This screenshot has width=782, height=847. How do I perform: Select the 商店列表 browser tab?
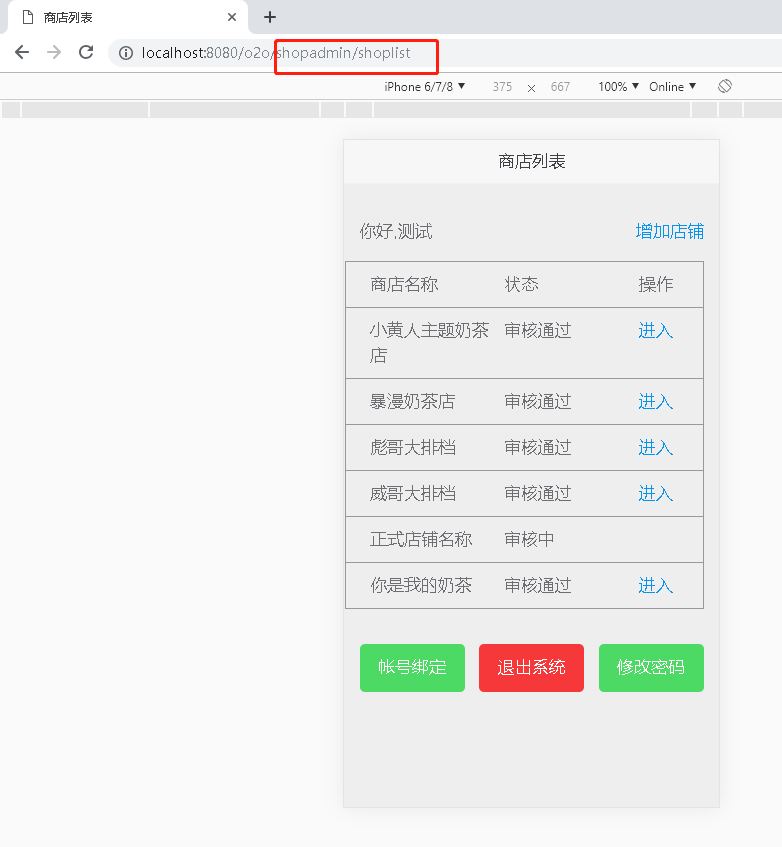127,17
